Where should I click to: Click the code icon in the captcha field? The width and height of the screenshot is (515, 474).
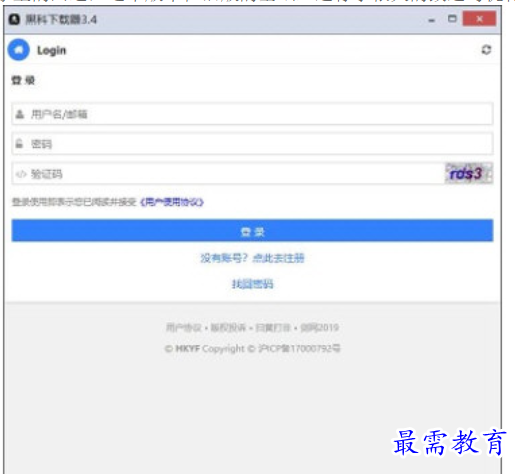pos(21,174)
